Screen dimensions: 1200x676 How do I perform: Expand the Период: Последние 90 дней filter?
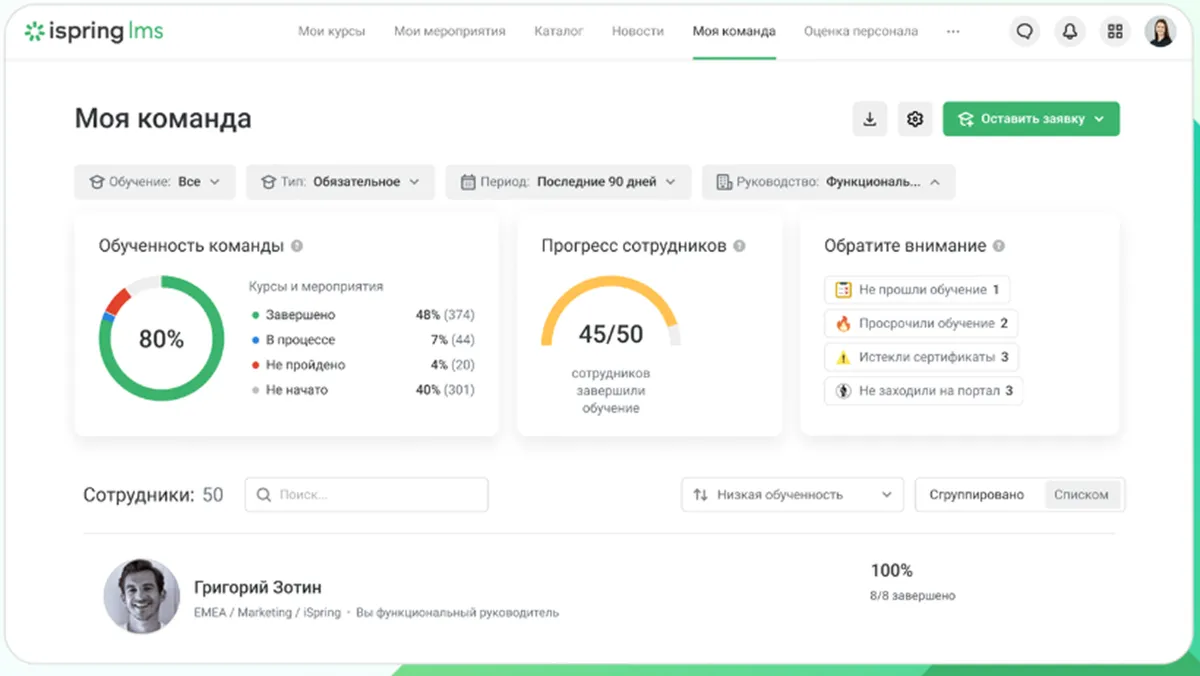point(569,182)
